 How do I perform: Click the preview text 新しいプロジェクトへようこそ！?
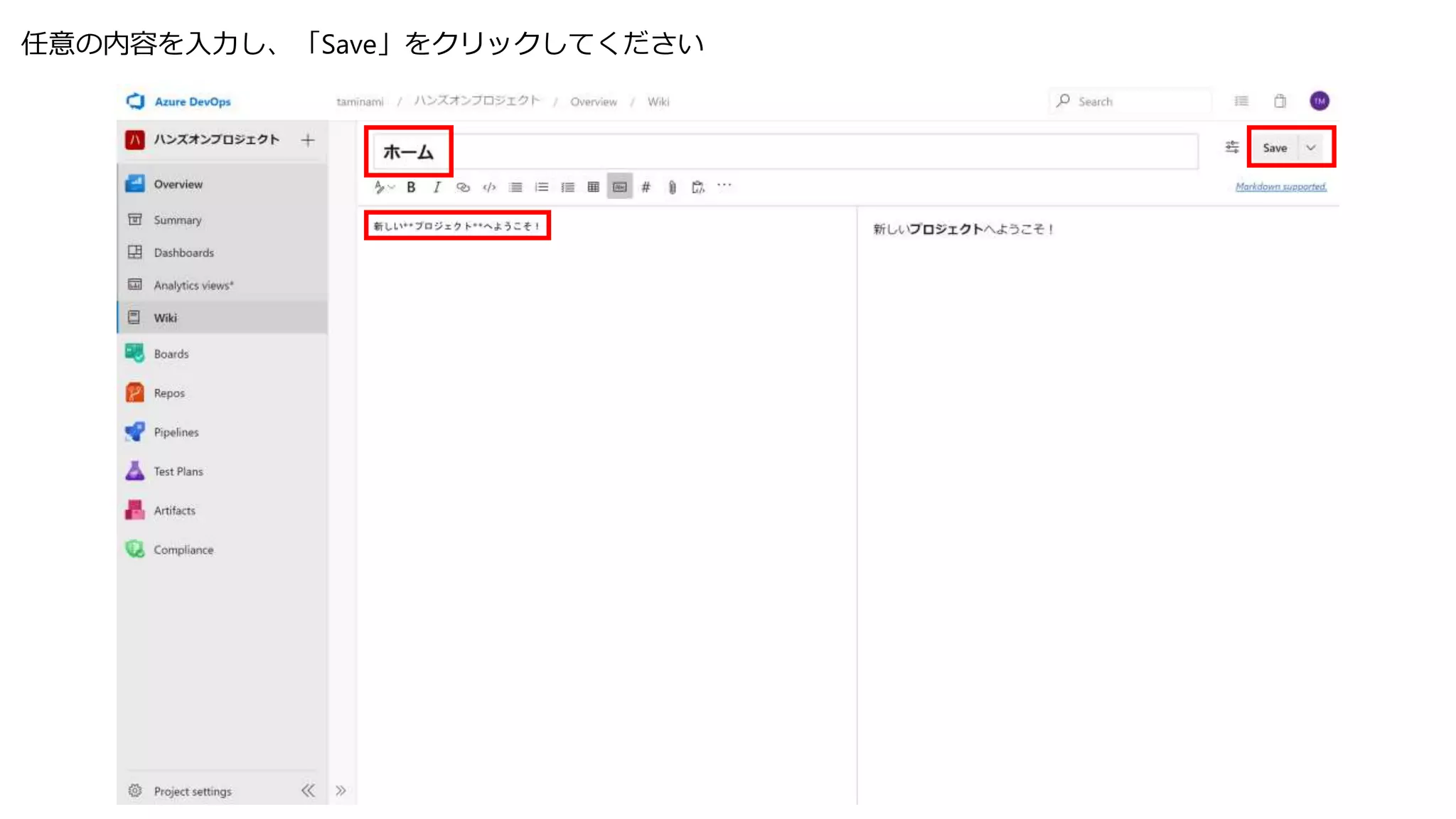point(963,229)
